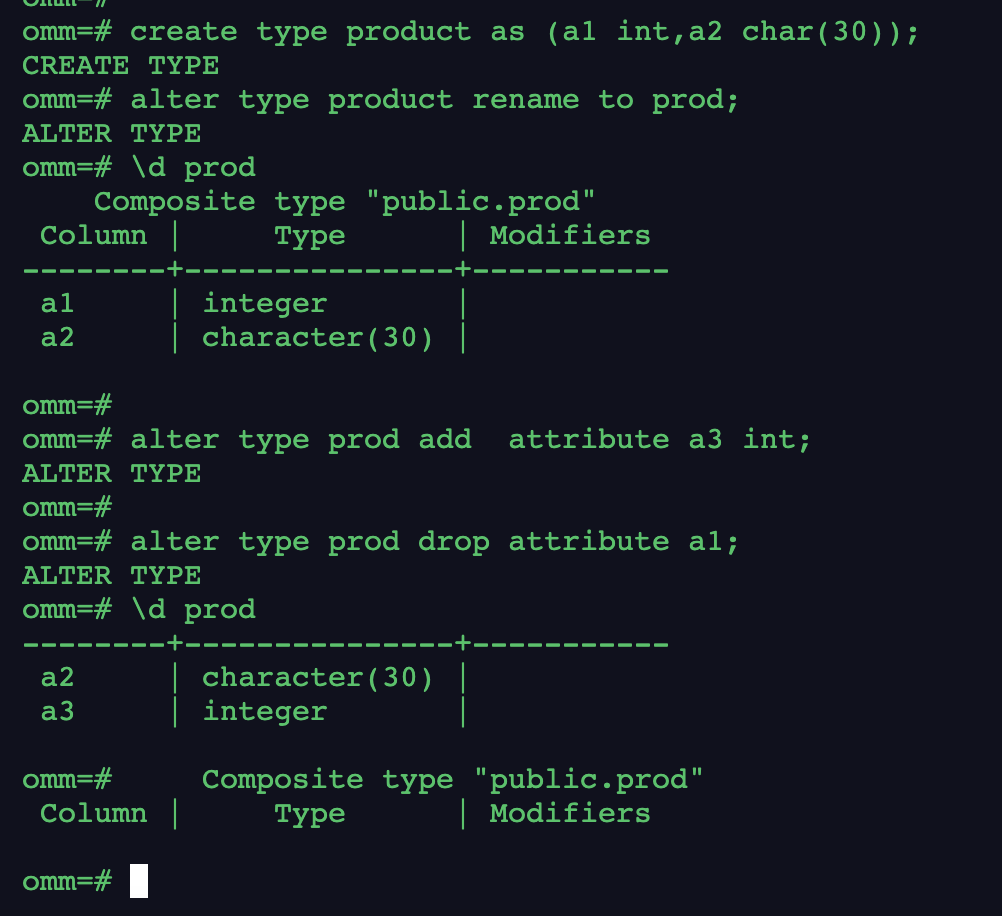The width and height of the screenshot is (1002, 916).
Task: Click the "Column" header in the upper table
Action: click(93, 236)
